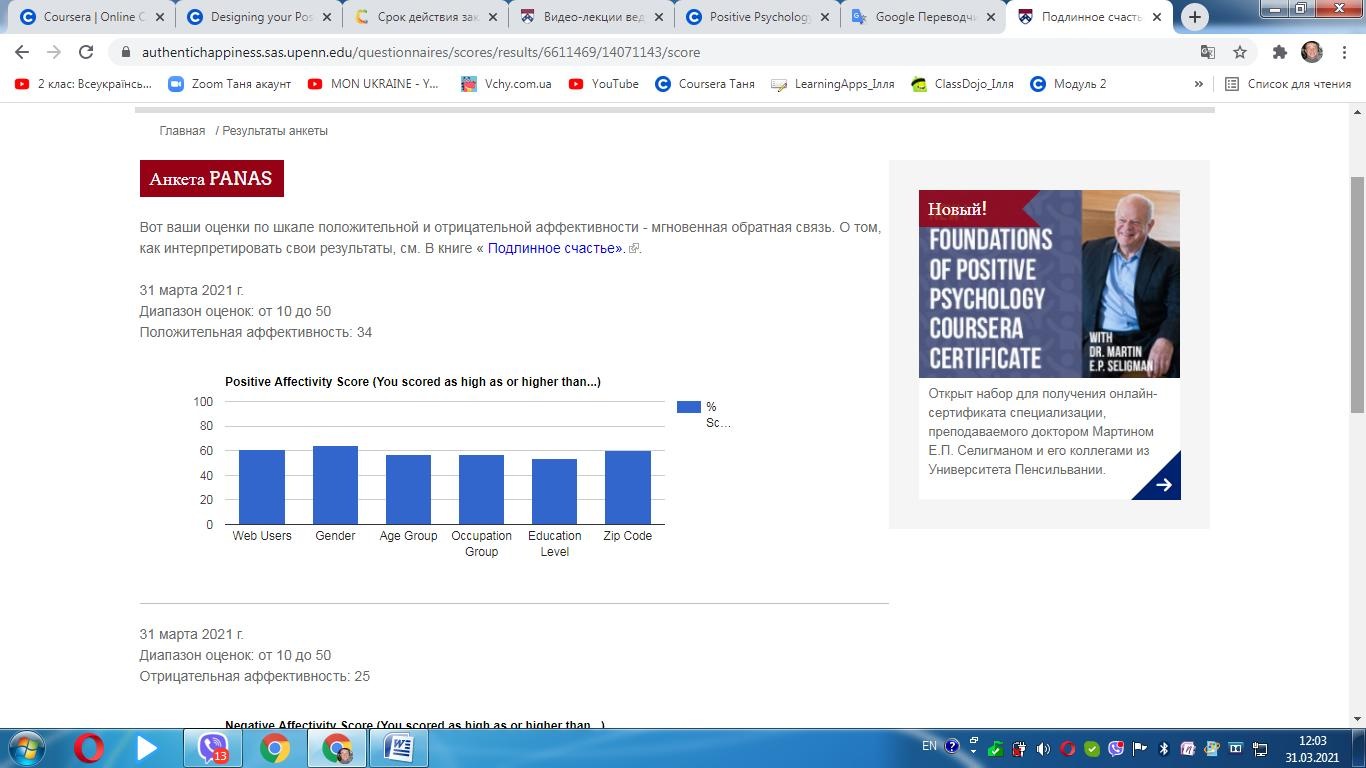Open the Главная breadcrumb link
This screenshot has width=1366, height=768.
pos(182,131)
